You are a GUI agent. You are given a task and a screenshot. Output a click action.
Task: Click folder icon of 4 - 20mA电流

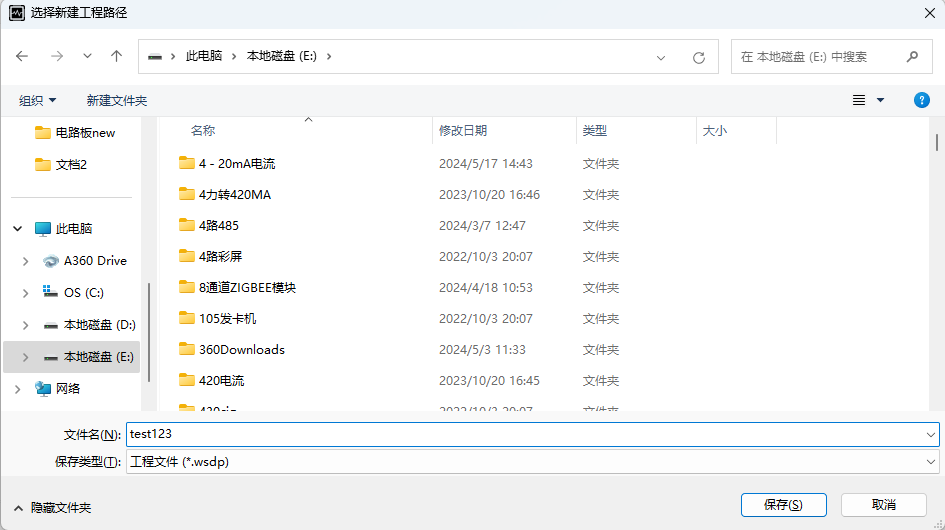tap(187, 163)
